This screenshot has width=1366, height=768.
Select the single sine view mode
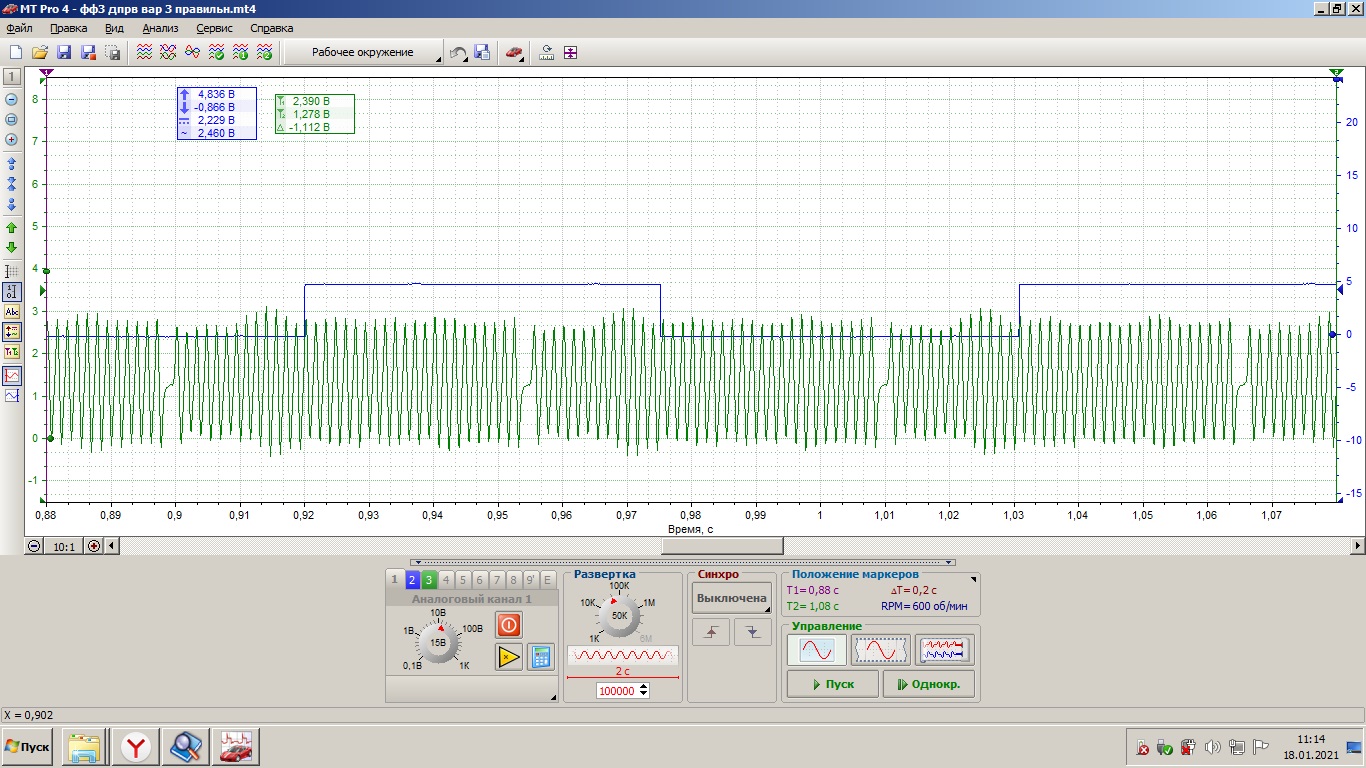[816, 650]
